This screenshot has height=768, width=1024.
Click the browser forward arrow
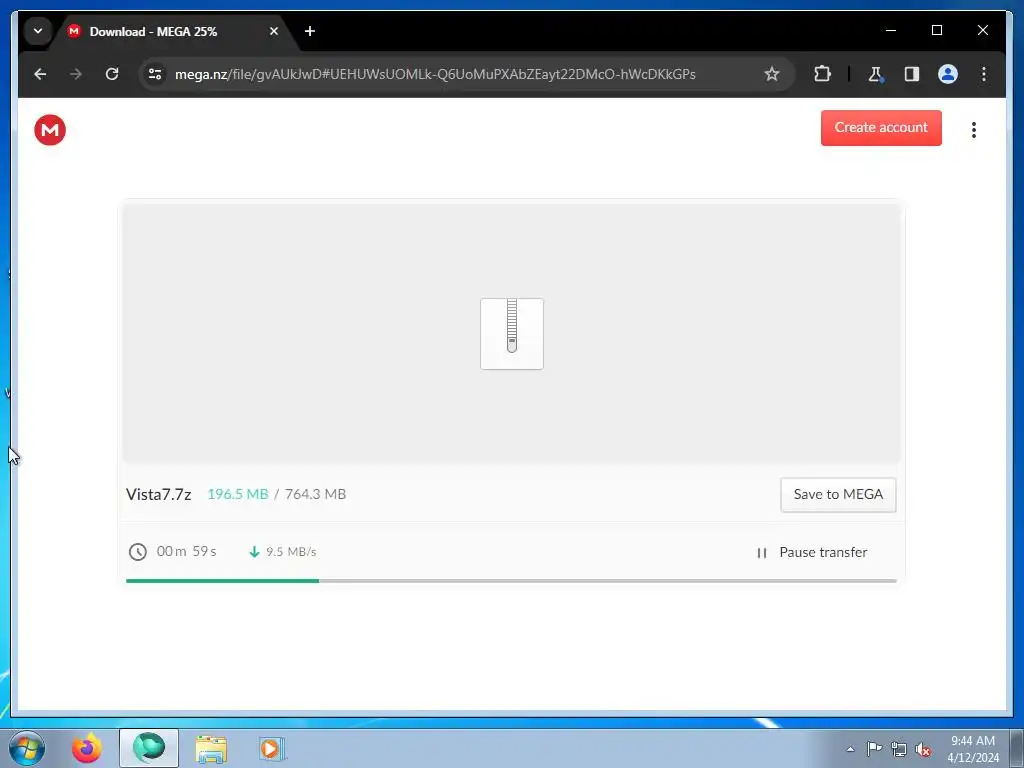(76, 74)
